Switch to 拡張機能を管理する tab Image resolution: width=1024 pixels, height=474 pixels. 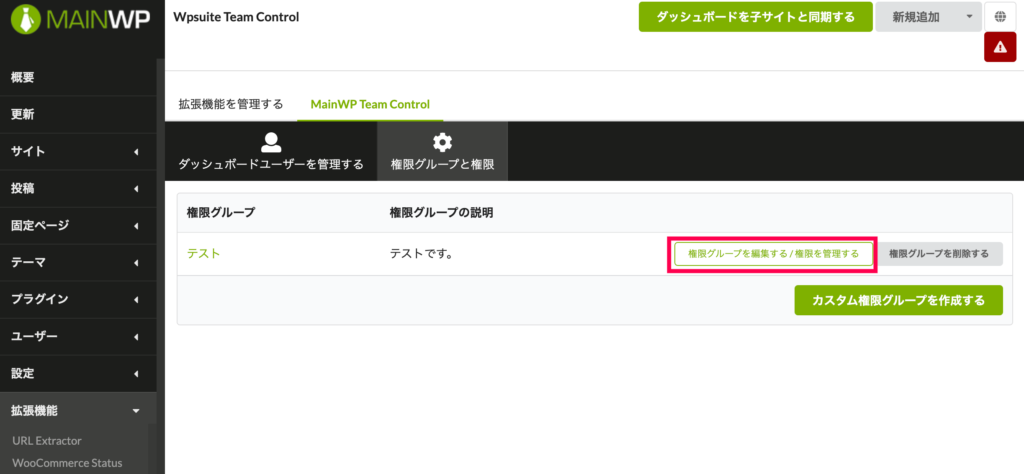231,104
